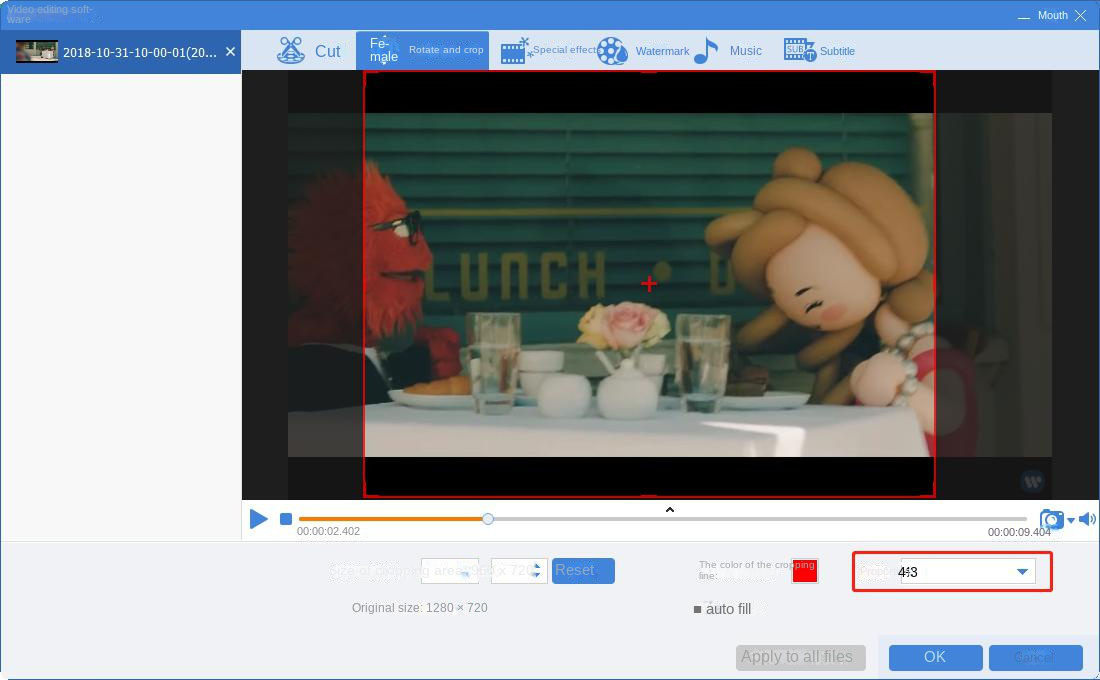Viewport: 1100px width, 680px height.
Task: Close the video editing window
Action: 1080,15
